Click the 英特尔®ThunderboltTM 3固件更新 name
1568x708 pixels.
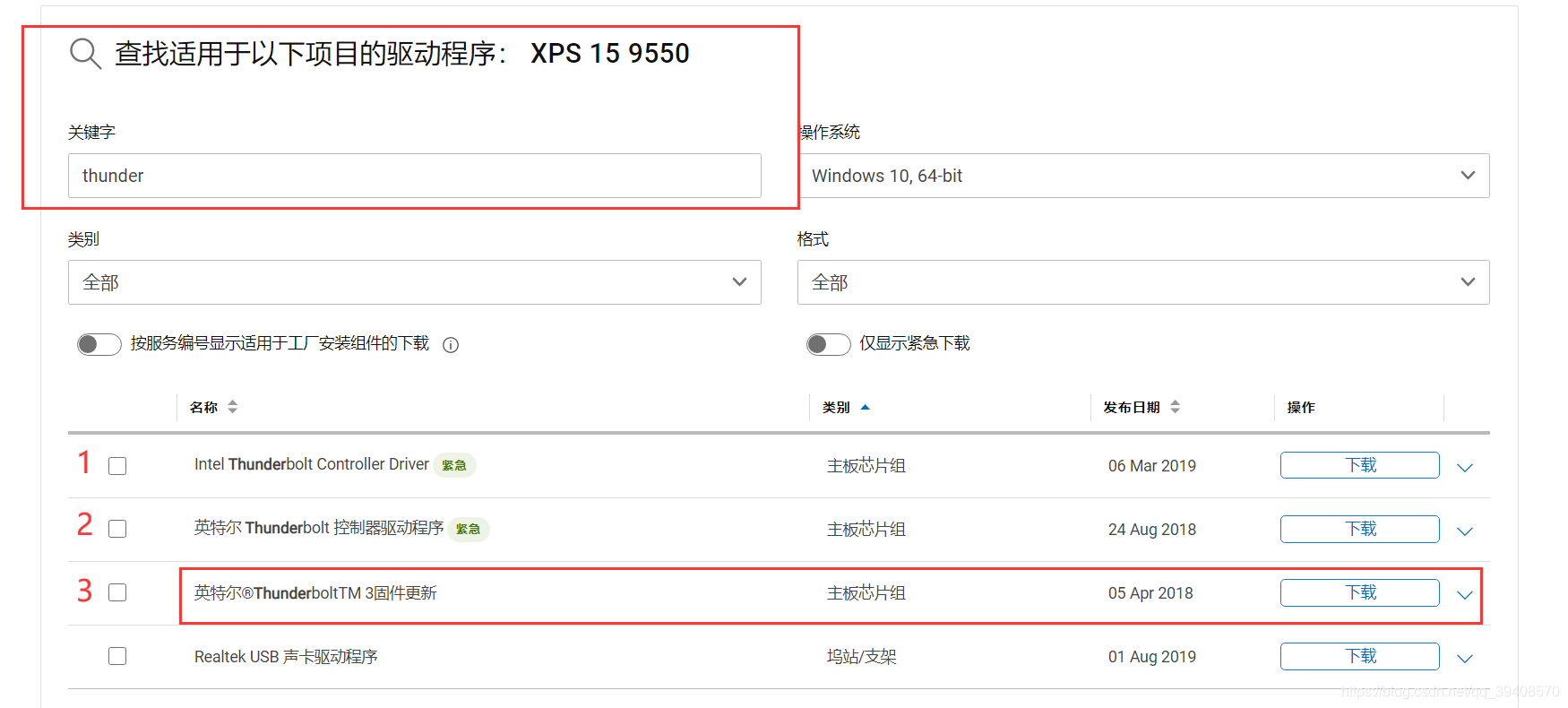[315, 592]
